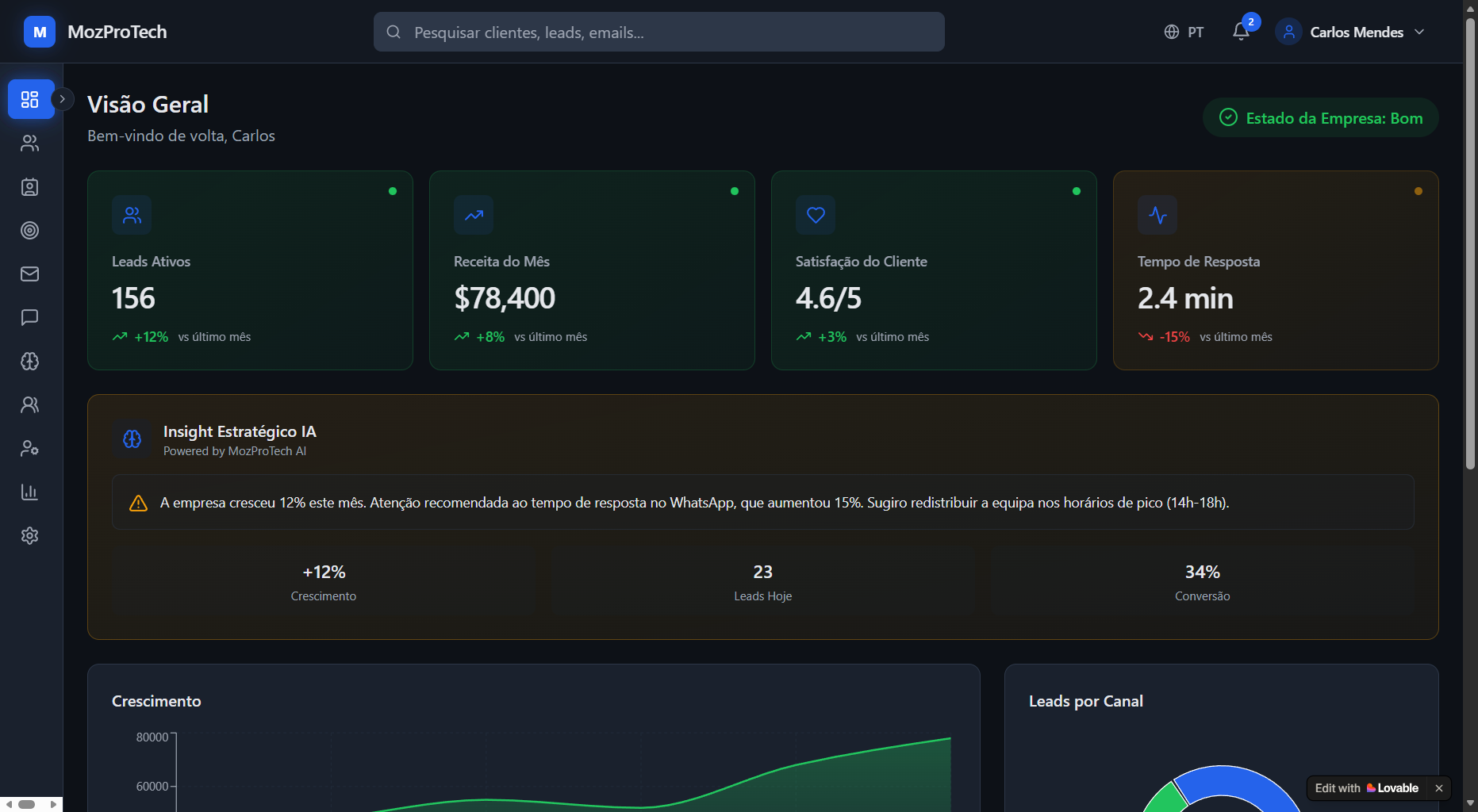Open the chat messages icon in sidebar

pyautogui.click(x=29, y=317)
